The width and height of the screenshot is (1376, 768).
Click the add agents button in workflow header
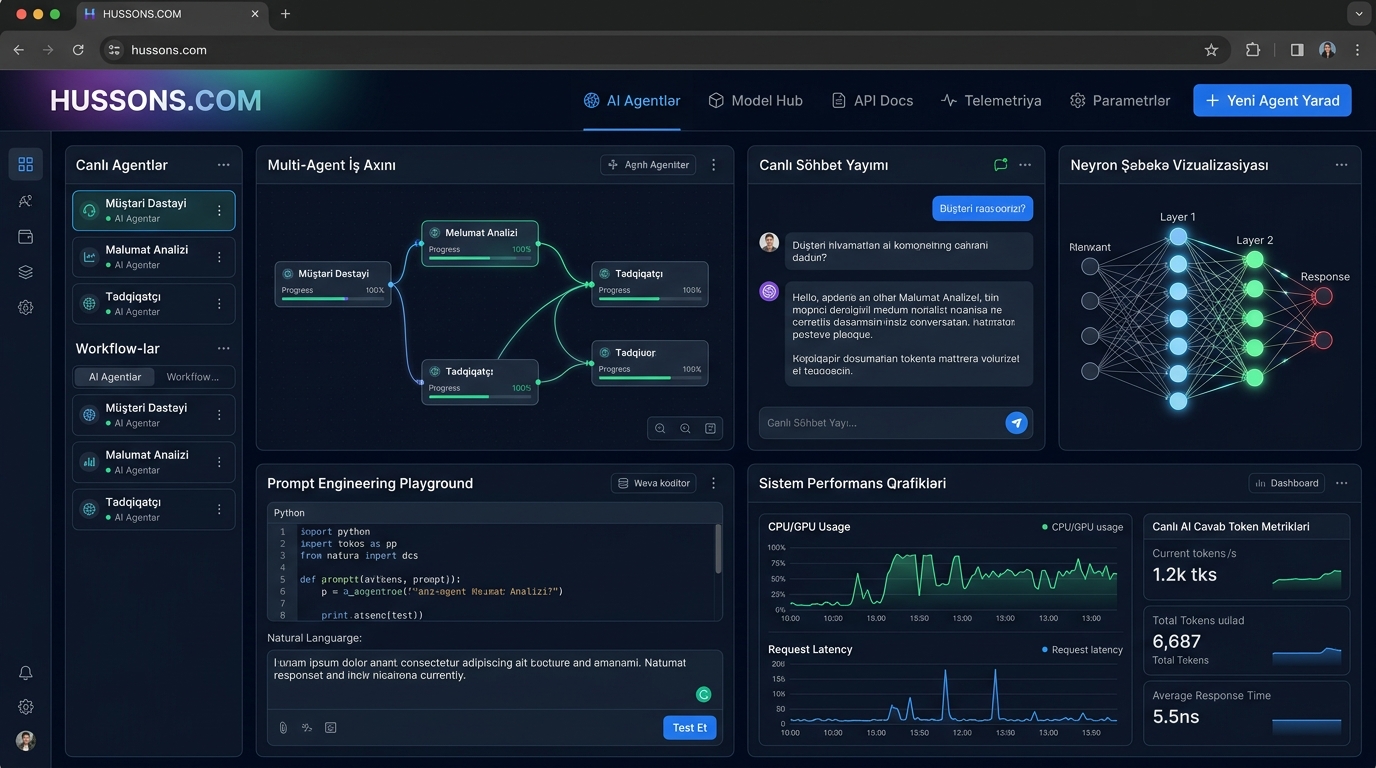649,165
